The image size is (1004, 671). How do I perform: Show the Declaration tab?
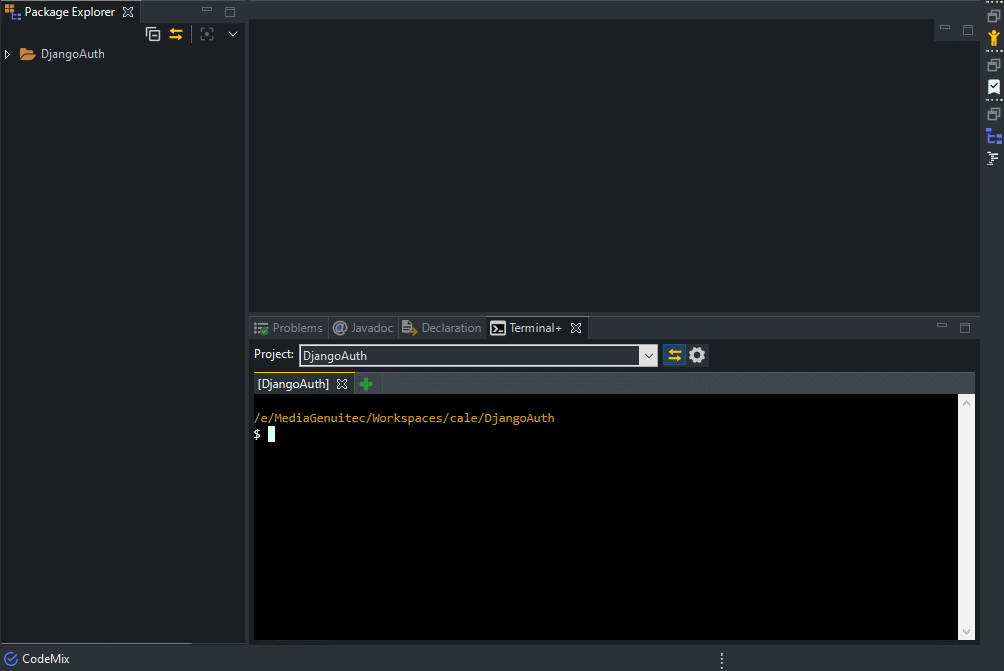coord(441,328)
